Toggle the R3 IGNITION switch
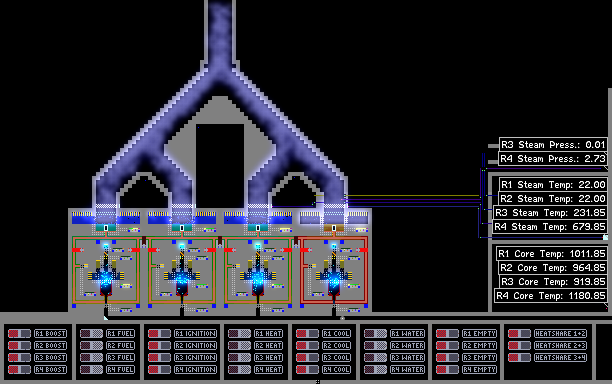The image size is (612, 384). pyautogui.click(x=159, y=357)
